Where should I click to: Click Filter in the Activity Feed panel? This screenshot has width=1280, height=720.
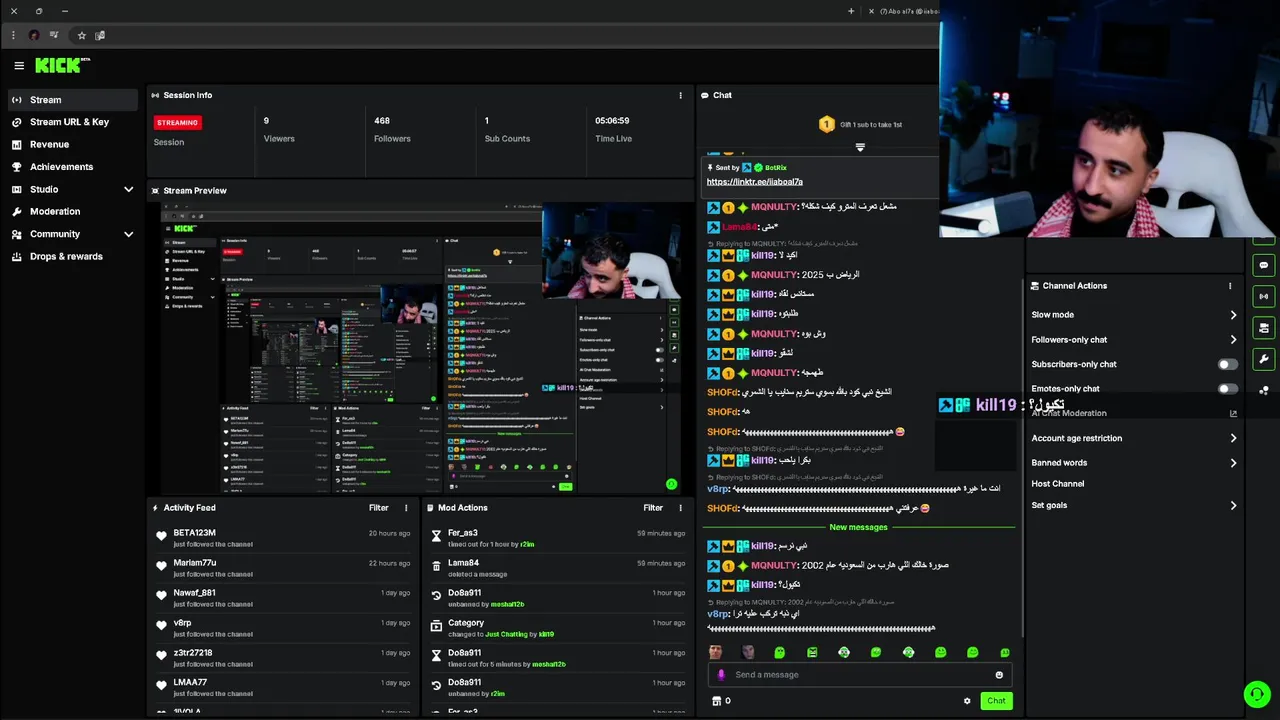coord(379,508)
